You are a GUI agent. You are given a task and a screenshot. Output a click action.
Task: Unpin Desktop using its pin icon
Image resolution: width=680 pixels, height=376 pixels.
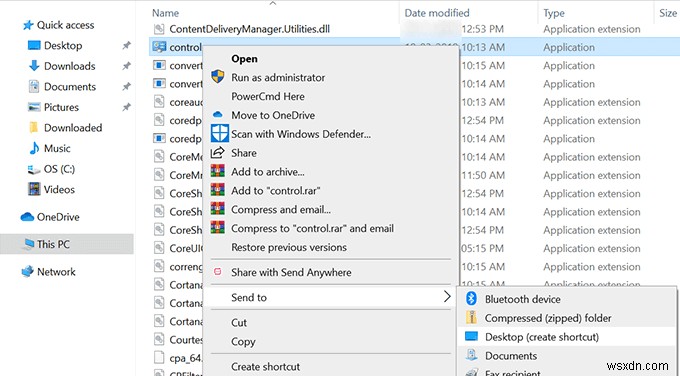point(126,46)
